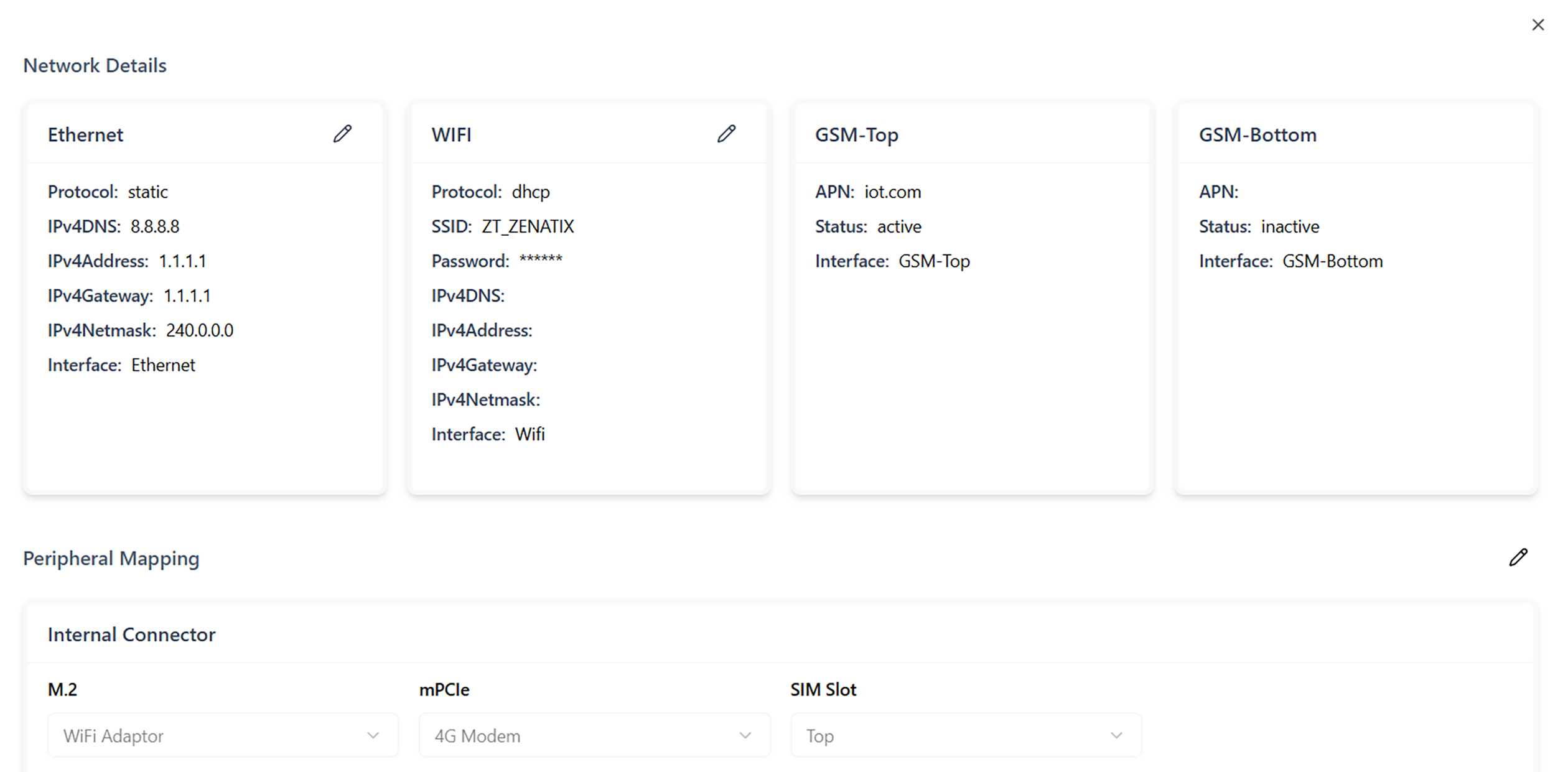
Task: Click the Internal Connector heading
Action: [x=131, y=635]
